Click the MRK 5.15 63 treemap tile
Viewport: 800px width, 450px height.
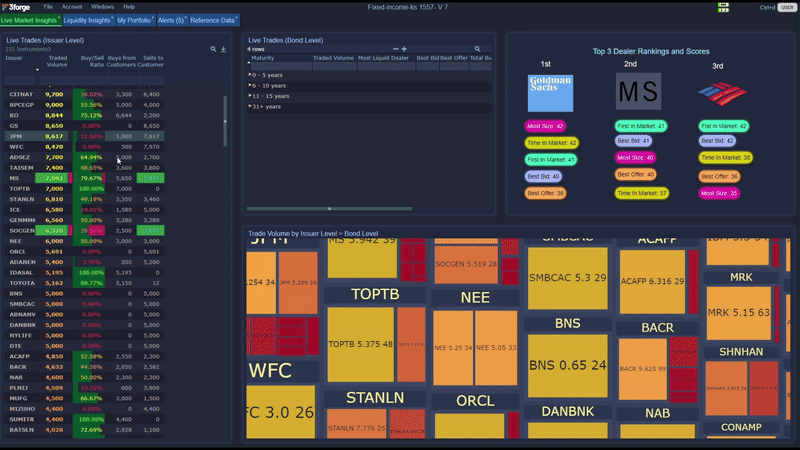[738, 313]
